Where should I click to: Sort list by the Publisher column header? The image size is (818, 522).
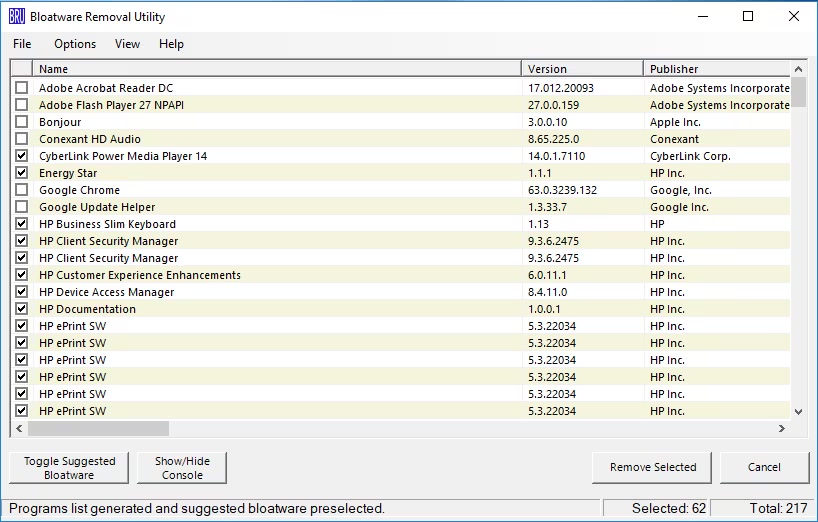(717, 69)
